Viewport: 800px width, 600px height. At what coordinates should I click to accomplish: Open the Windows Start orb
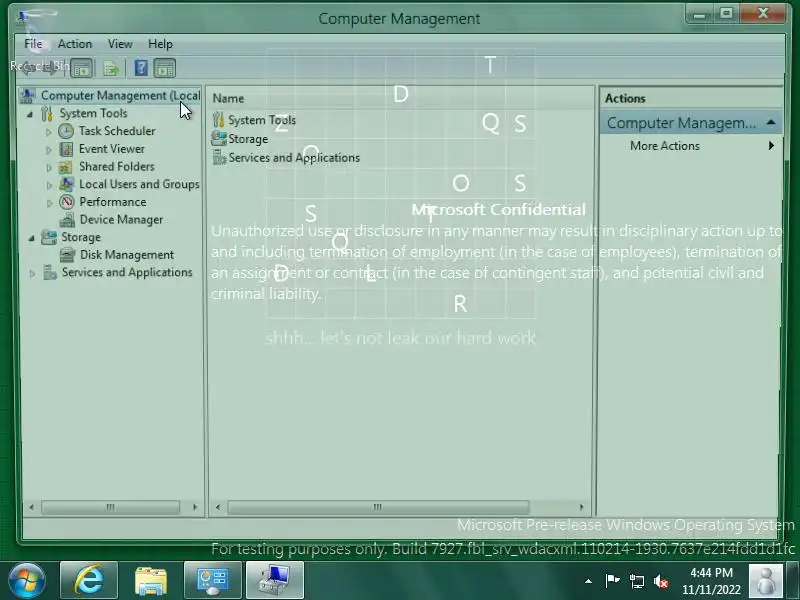pyautogui.click(x=27, y=580)
